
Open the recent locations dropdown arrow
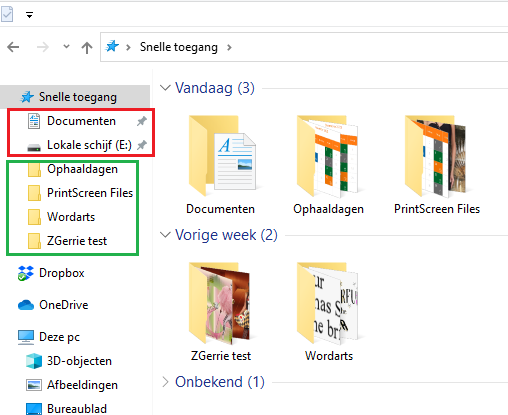66,47
